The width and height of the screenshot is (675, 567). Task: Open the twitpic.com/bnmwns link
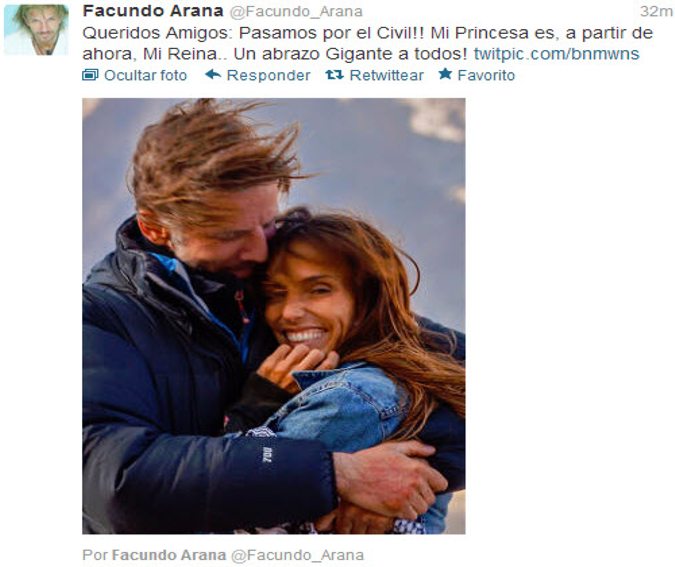pyautogui.click(x=556, y=54)
